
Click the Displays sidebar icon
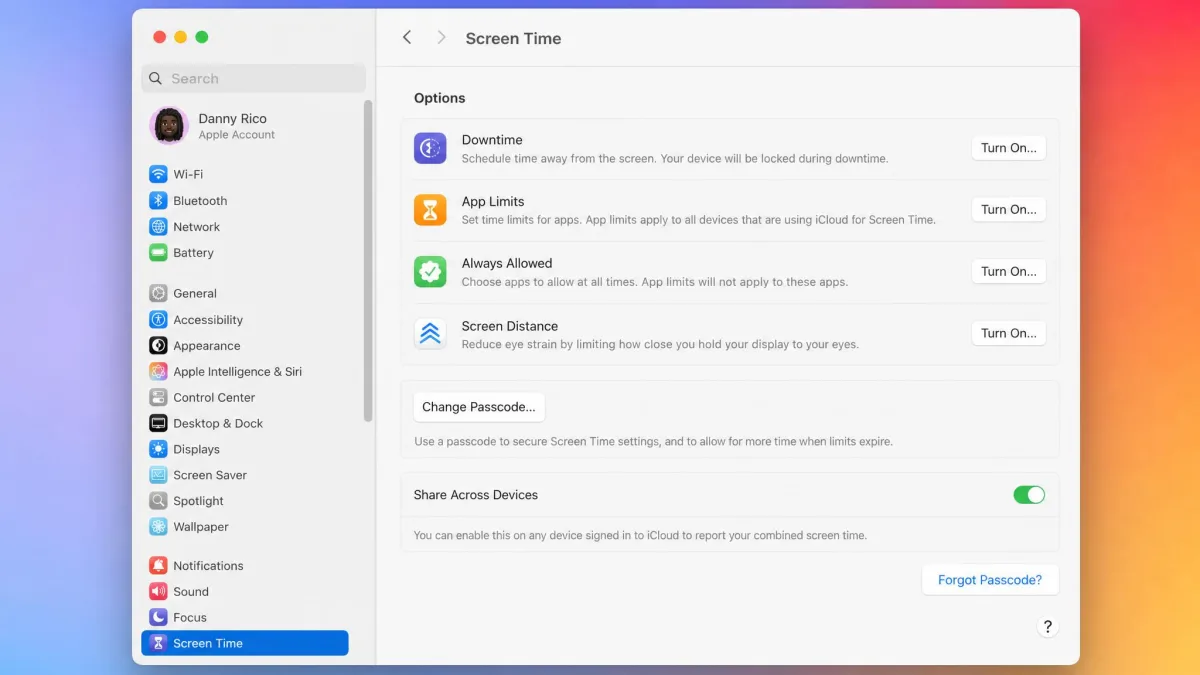(x=158, y=449)
